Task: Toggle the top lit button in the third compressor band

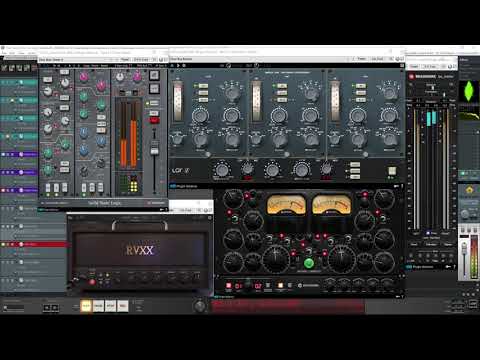Action: 360,86
